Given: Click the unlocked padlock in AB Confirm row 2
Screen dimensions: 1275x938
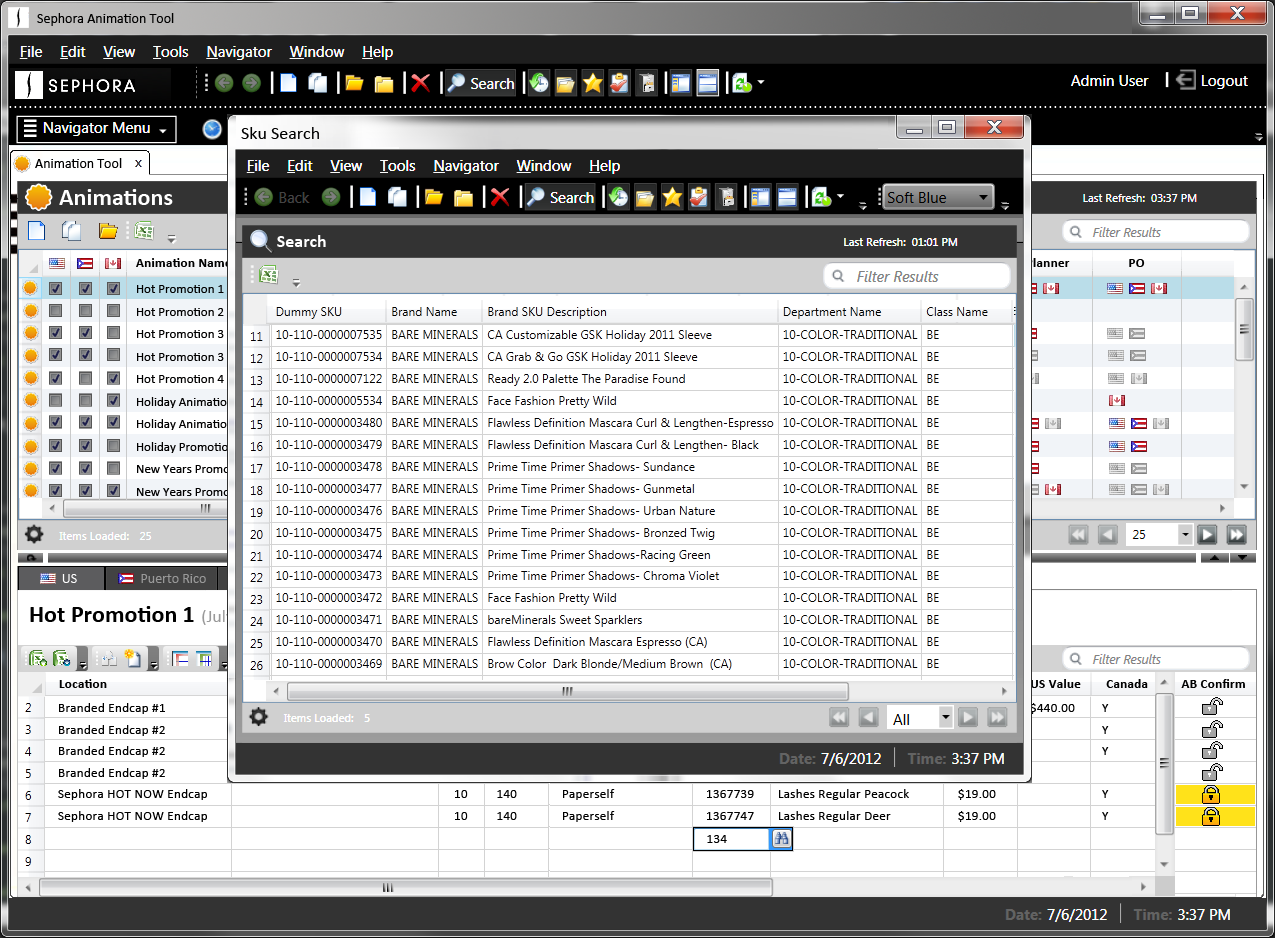Looking at the screenshot, I should coord(1211,707).
